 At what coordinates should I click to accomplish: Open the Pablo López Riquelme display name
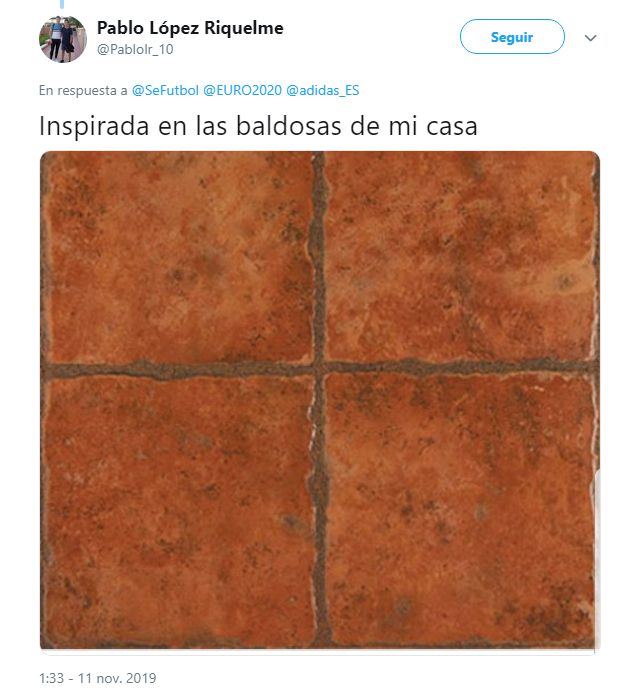[190, 28]
